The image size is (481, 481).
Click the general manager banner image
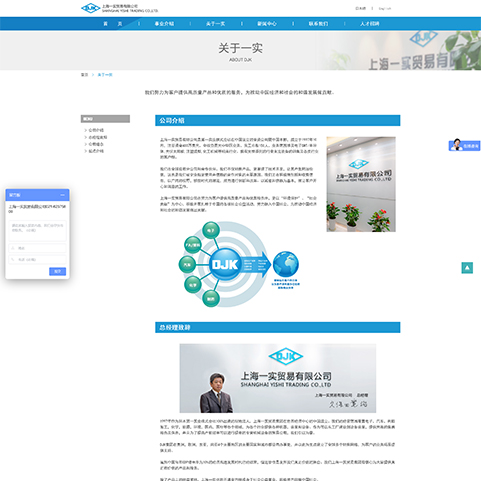point(278,378)
